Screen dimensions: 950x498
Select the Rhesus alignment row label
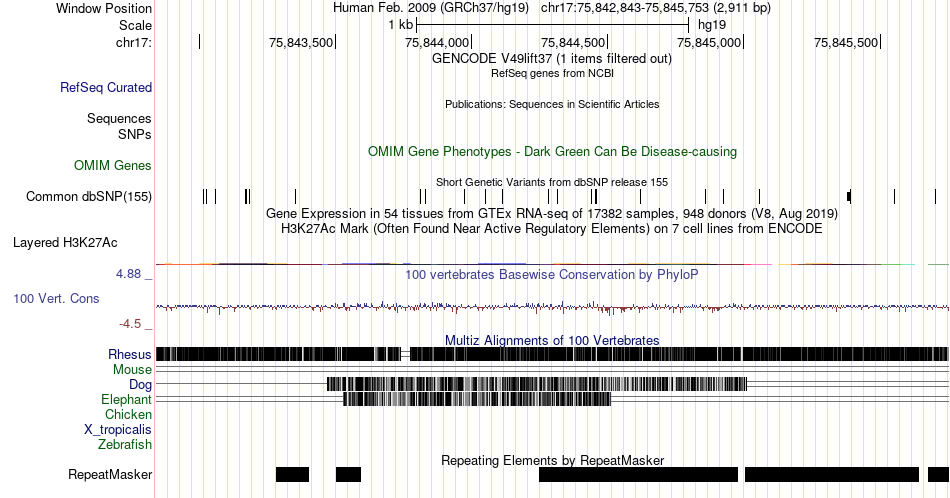[130, 354]
